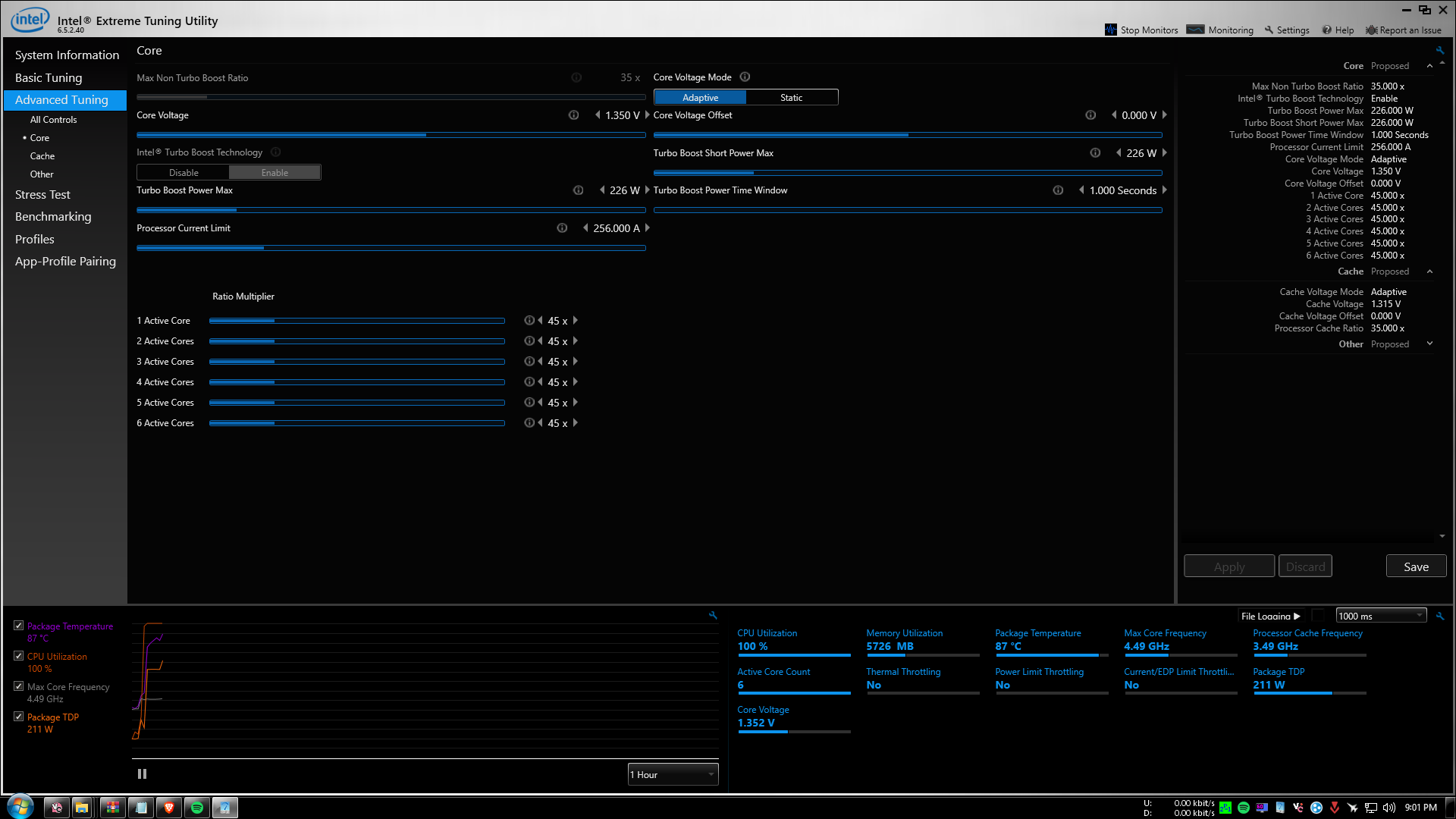
Task: Open the 1 Hour time range dropdown
Action: click(673, 774)
